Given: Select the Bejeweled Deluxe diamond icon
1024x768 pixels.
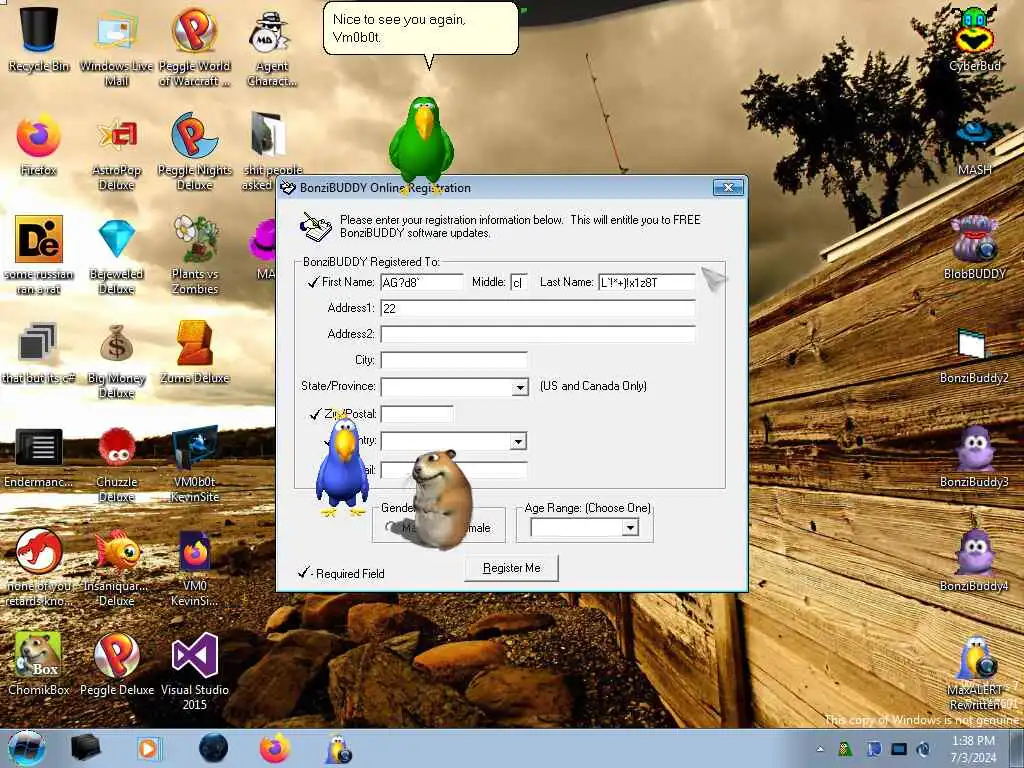Looking at the screenshot, I should coord(116,255).
